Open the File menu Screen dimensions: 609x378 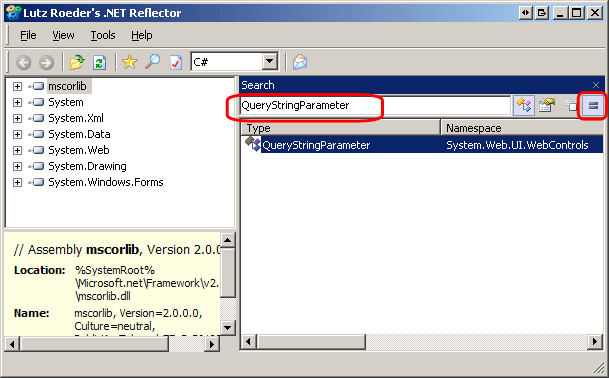(28, 35)
